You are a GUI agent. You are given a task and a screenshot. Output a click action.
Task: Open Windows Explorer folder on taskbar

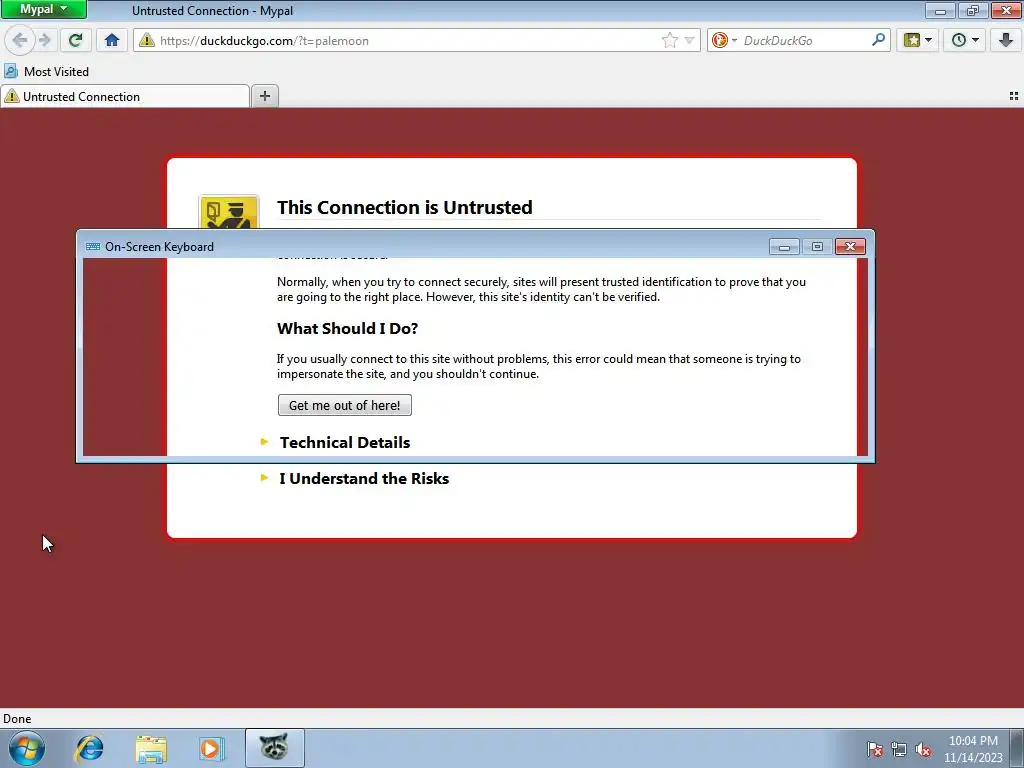[x=151, y=748]
